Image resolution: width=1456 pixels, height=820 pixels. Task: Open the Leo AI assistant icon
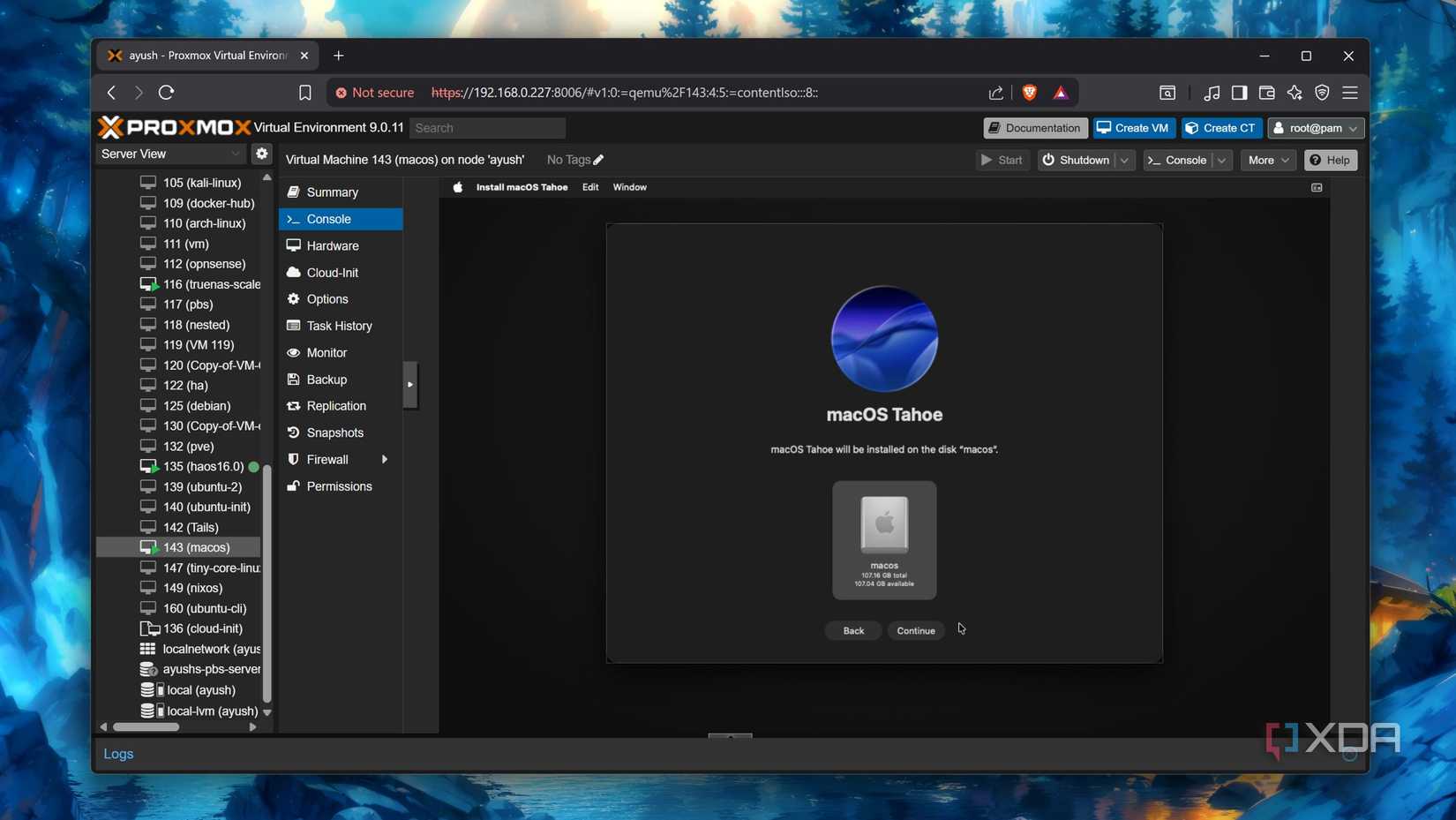click(1295, 93)
